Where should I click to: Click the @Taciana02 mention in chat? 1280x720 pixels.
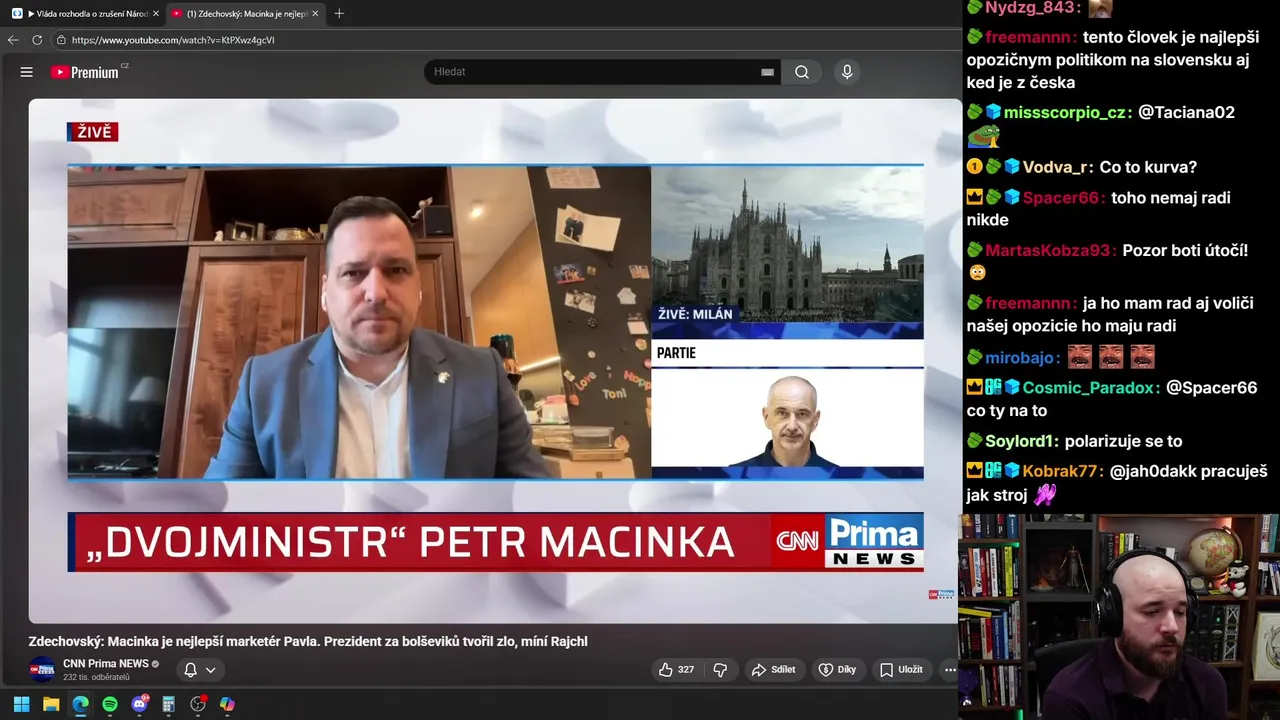pyautogui.click(x=1186, y=112)
